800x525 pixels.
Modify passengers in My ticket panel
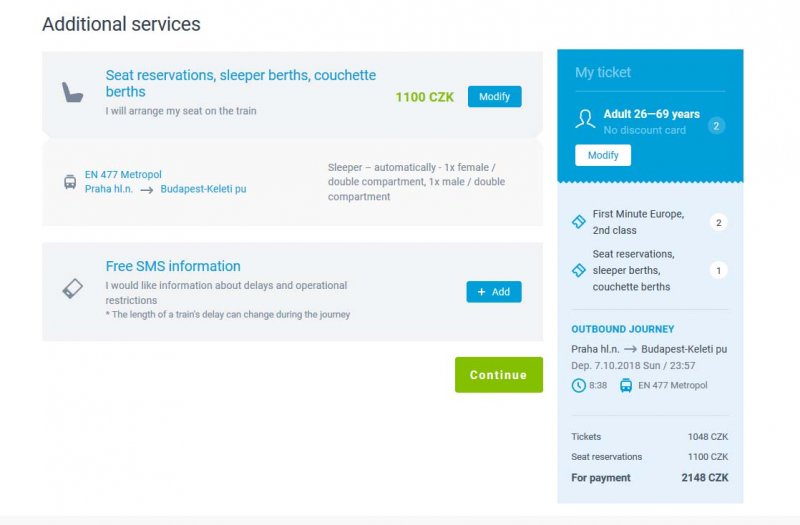point(603,155)
